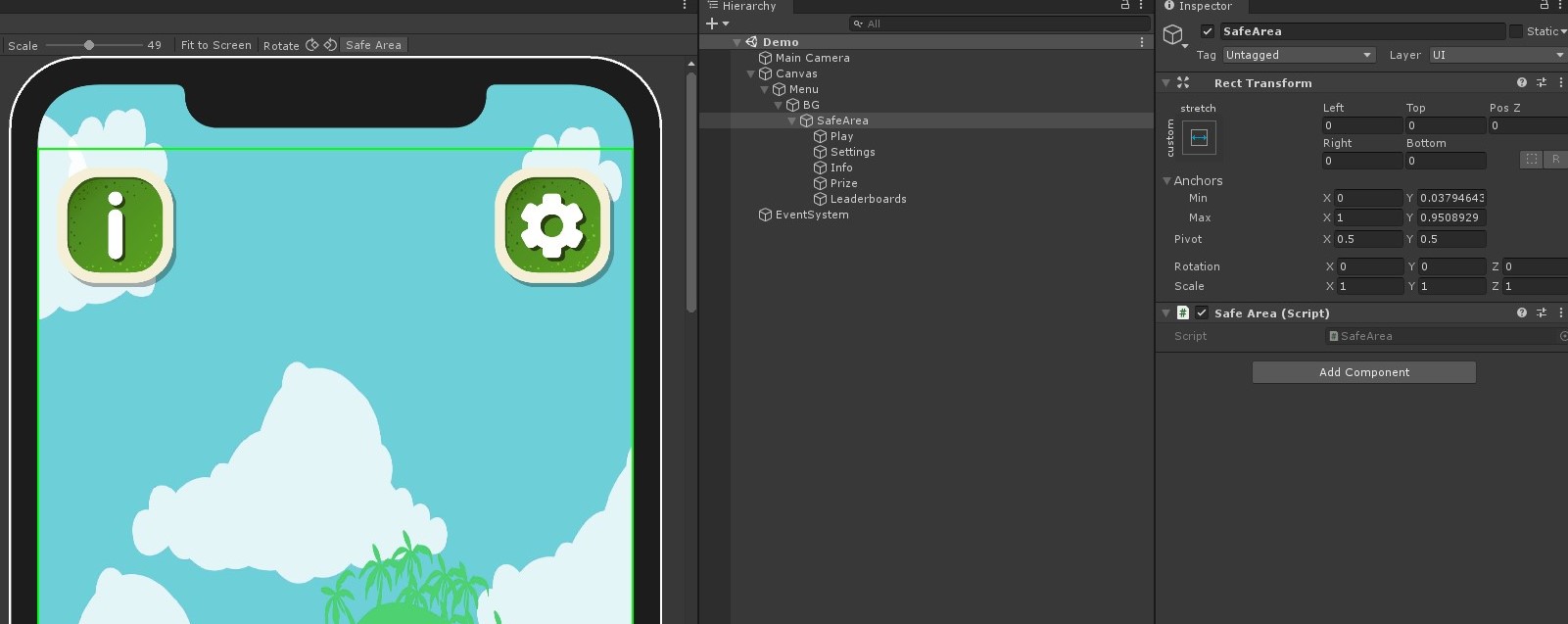Lock the Inspector panel

tap(1544, 6)
